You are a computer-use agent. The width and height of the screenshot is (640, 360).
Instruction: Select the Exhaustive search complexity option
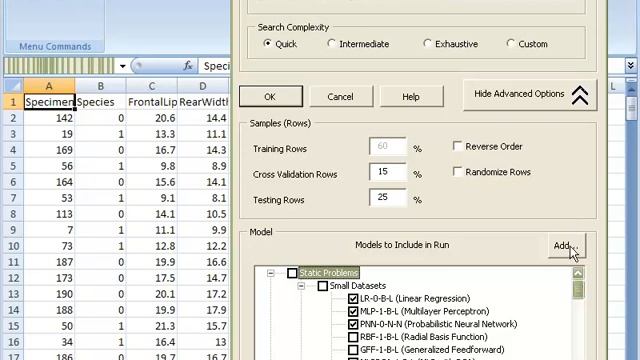pos(427,43)
